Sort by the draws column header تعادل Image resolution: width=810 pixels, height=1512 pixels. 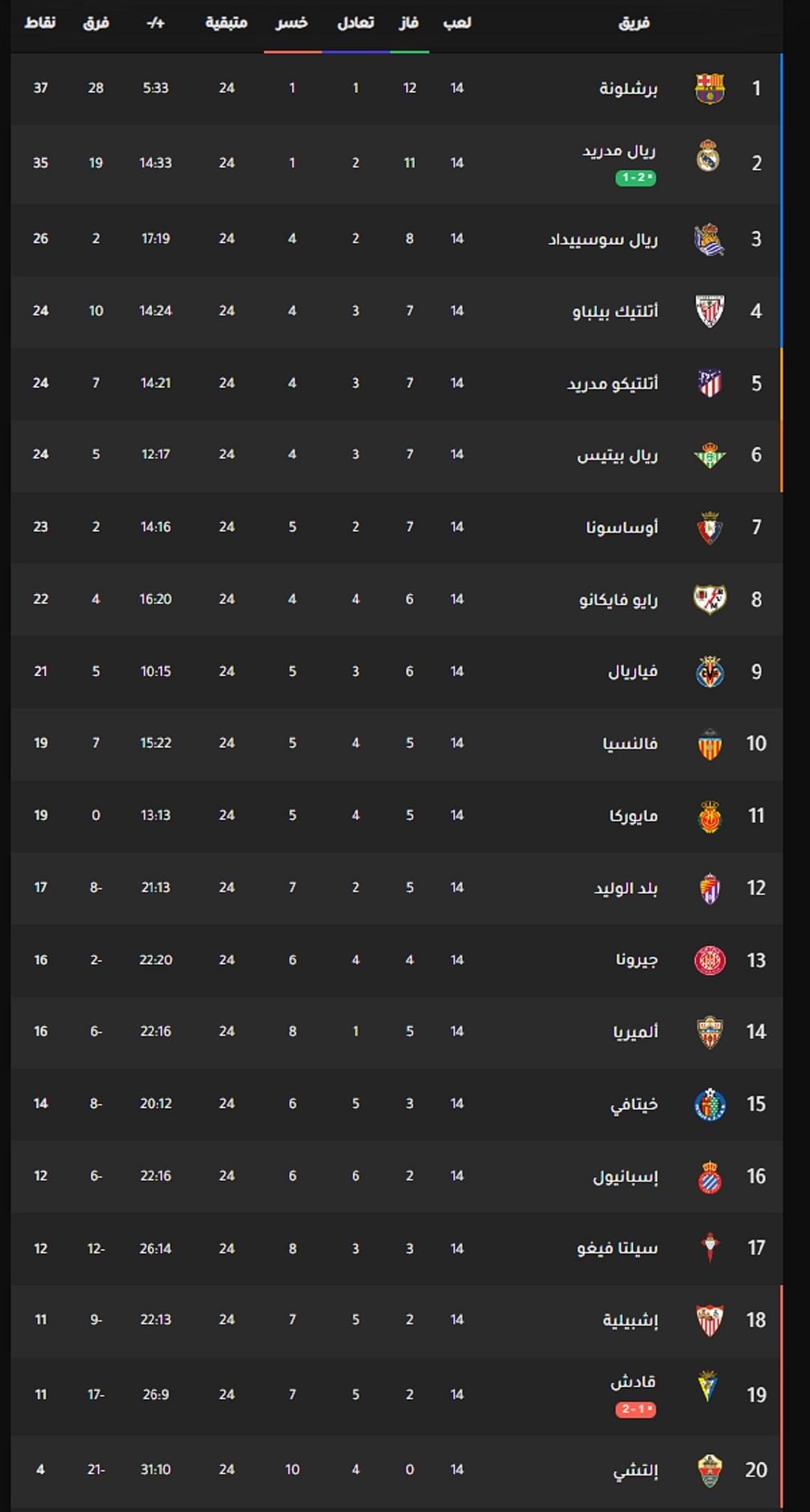click(x=355, y=23)
